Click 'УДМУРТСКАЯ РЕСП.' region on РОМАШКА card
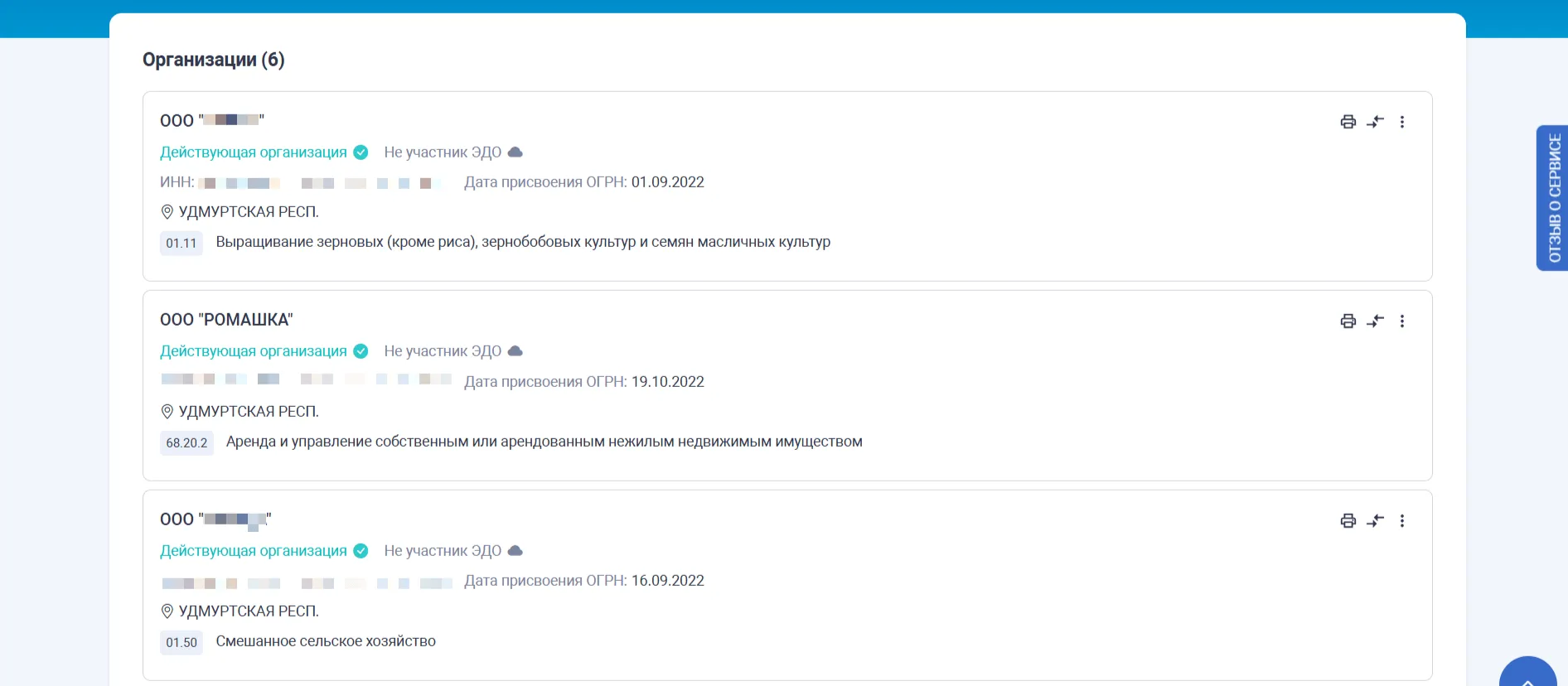 [249, 412]
